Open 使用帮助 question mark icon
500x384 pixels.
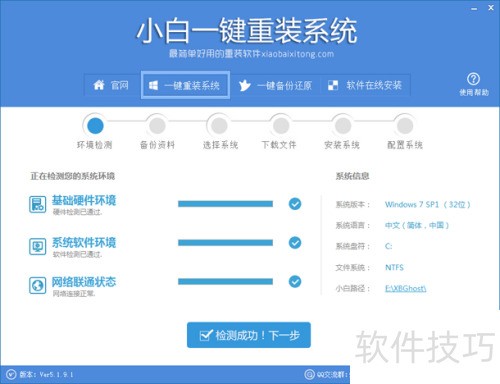(473, 79)
